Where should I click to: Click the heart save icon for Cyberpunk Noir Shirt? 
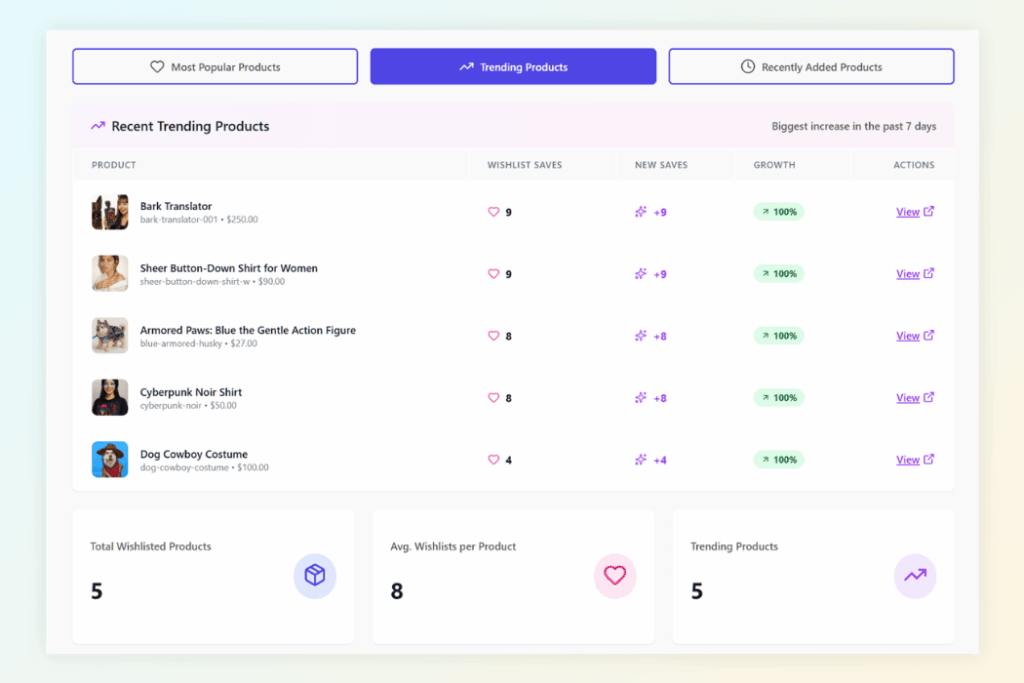coord(492,398)
